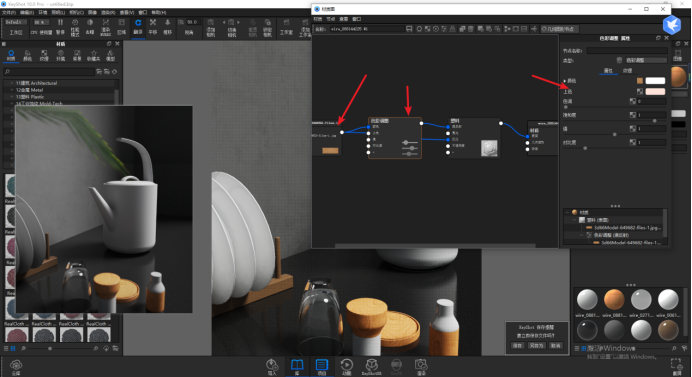
Task: Click the delete trash icon in Material Graph toolbar
Action: pos(471,29)
